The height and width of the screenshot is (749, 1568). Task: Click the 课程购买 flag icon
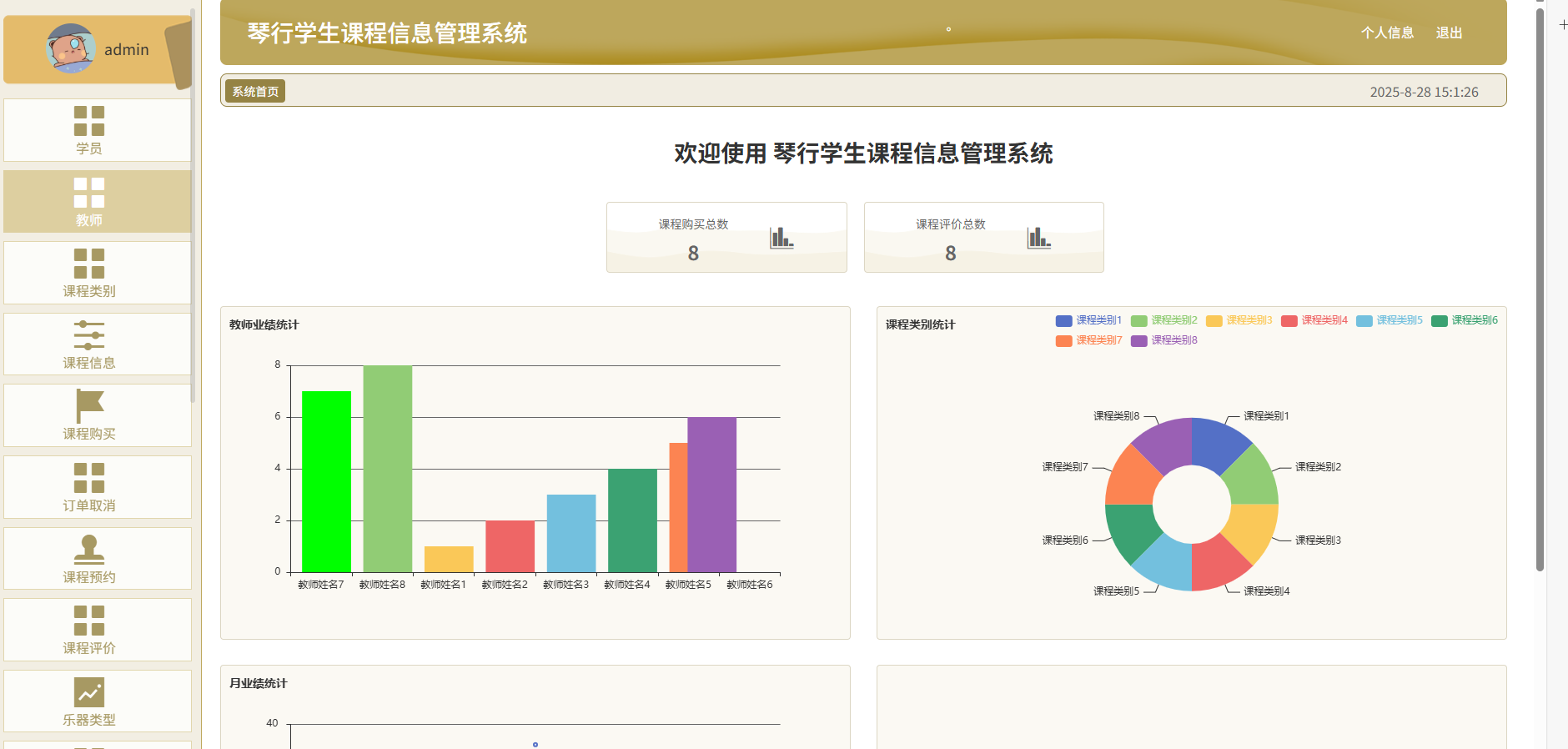[x=89, y=406]
